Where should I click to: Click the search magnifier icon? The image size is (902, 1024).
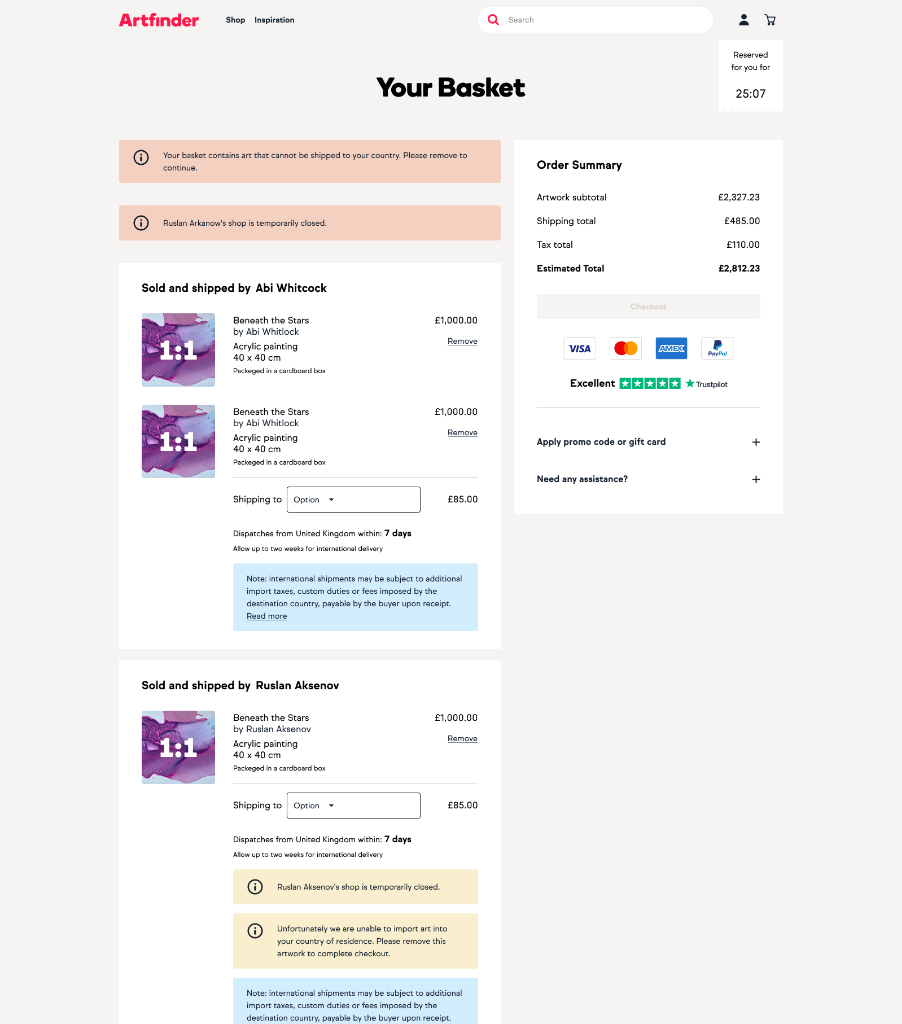[x=493, y=20]
